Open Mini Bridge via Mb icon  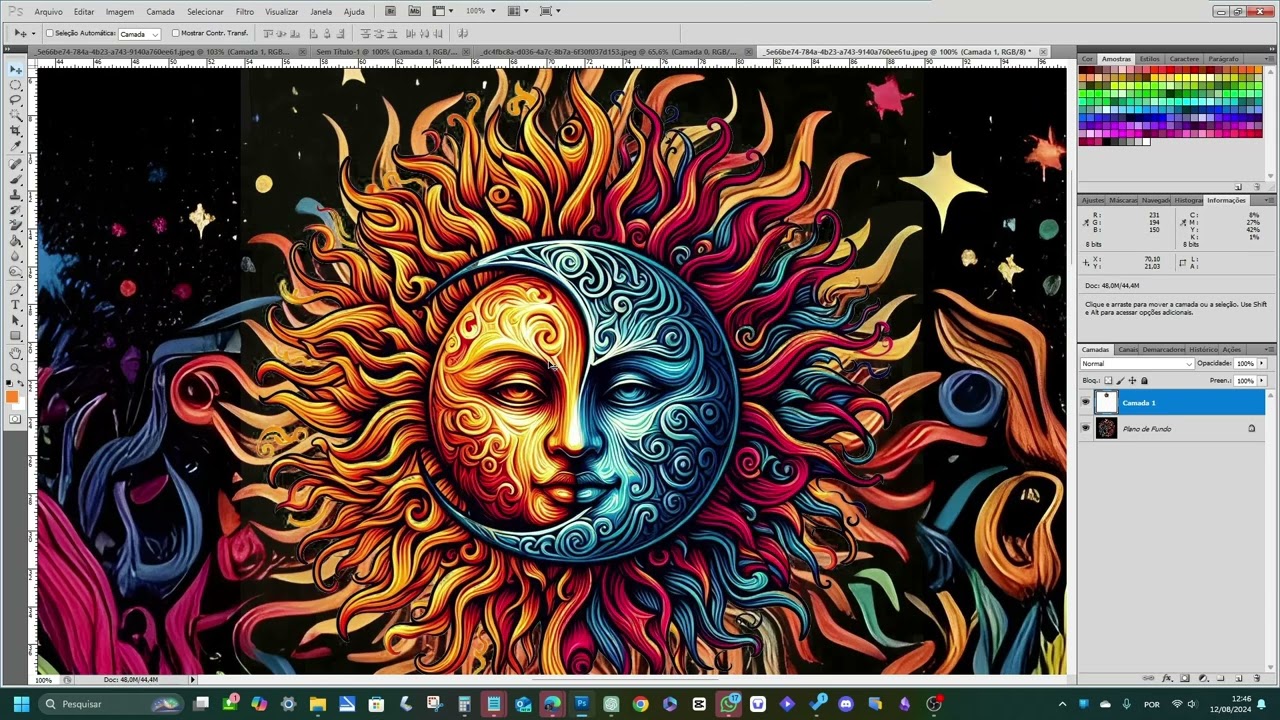[x=415, y=11]
